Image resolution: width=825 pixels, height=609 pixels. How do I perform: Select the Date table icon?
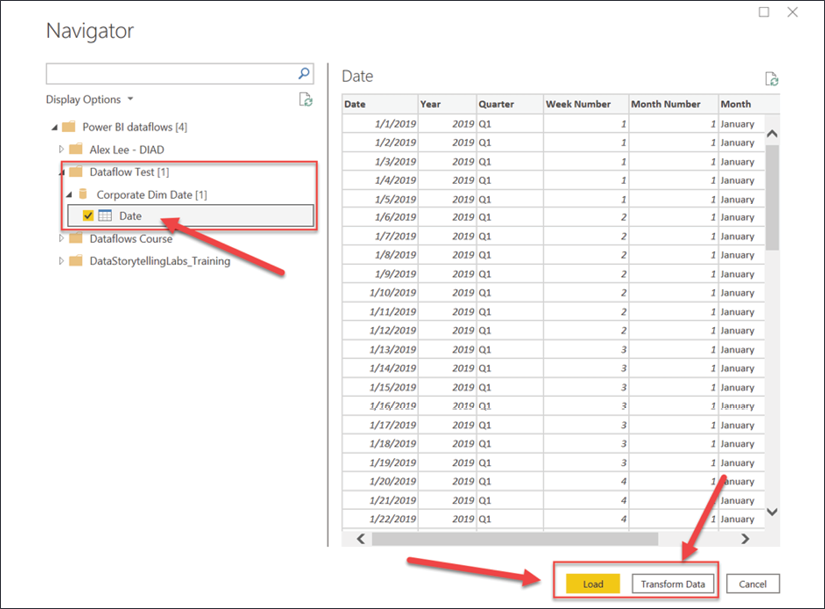coord(105,216)
